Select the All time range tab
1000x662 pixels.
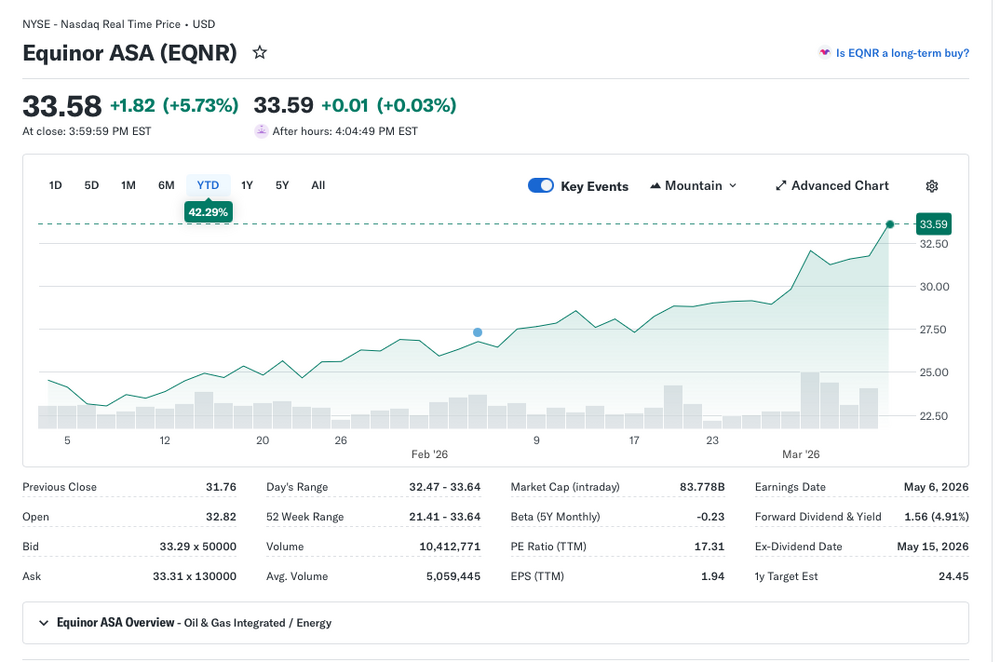click(318, 186)
